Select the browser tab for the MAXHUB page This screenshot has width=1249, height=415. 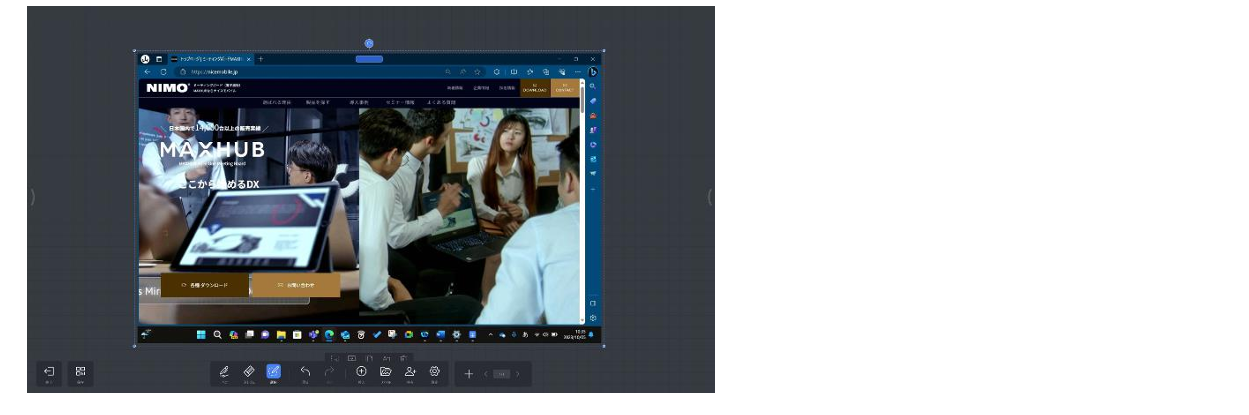tap(211, 59)
